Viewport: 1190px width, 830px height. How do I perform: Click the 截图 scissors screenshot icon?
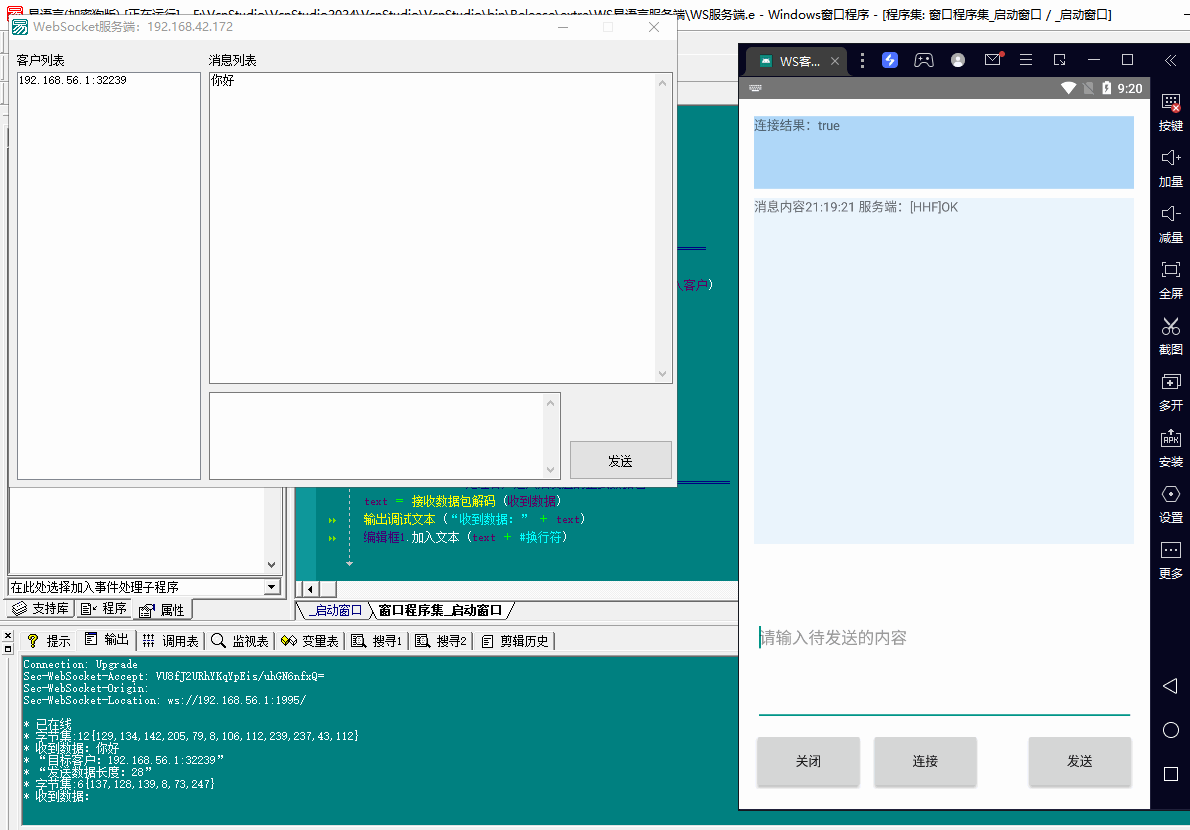coord(1170,326)
